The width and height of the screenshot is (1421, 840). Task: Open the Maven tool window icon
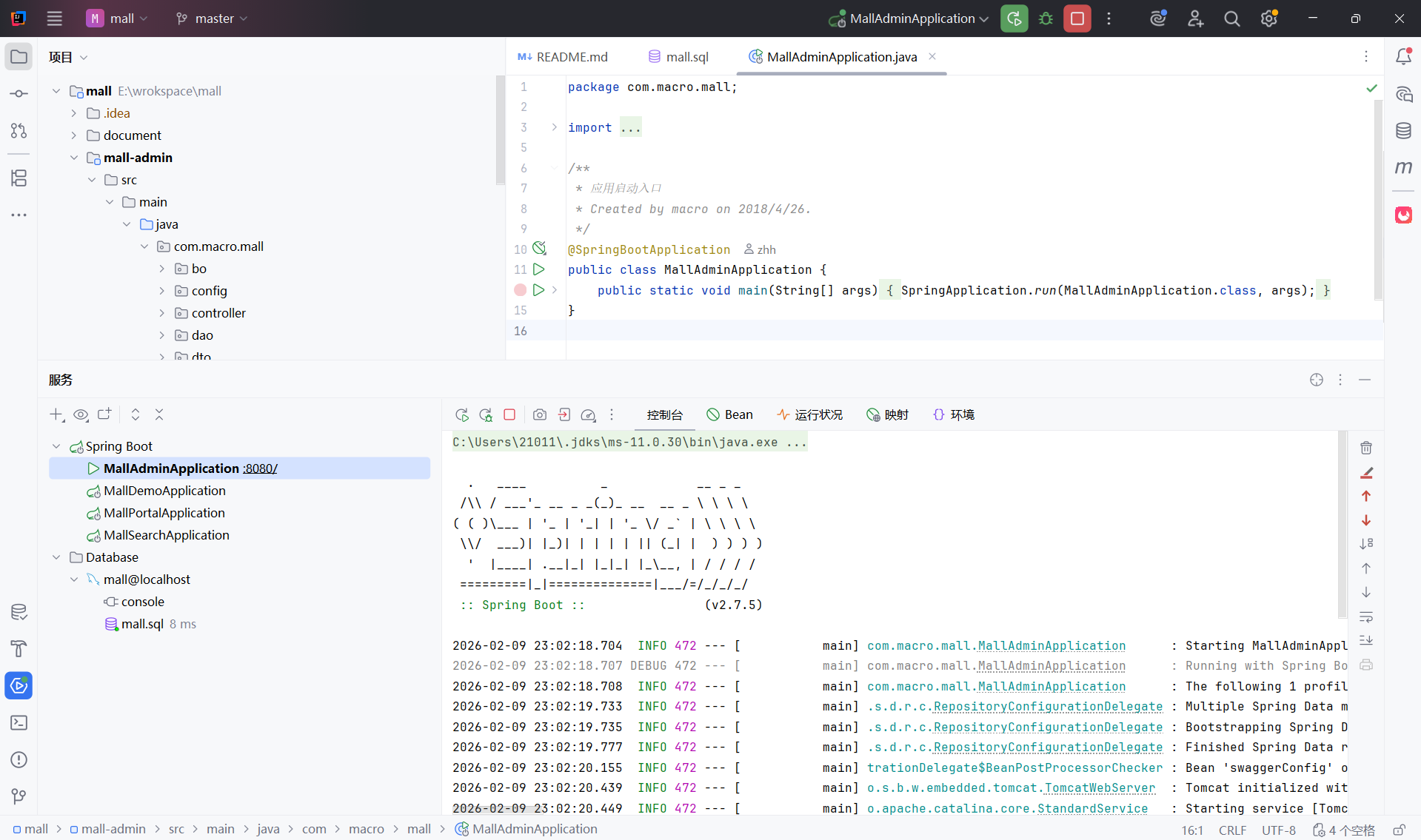coord(1403,167)
